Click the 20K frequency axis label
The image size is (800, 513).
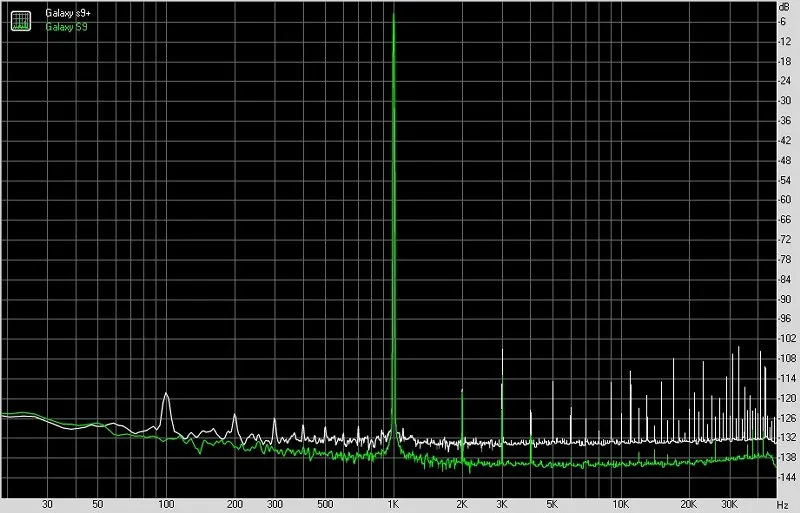pyautogui.click(x=688, y=504)
